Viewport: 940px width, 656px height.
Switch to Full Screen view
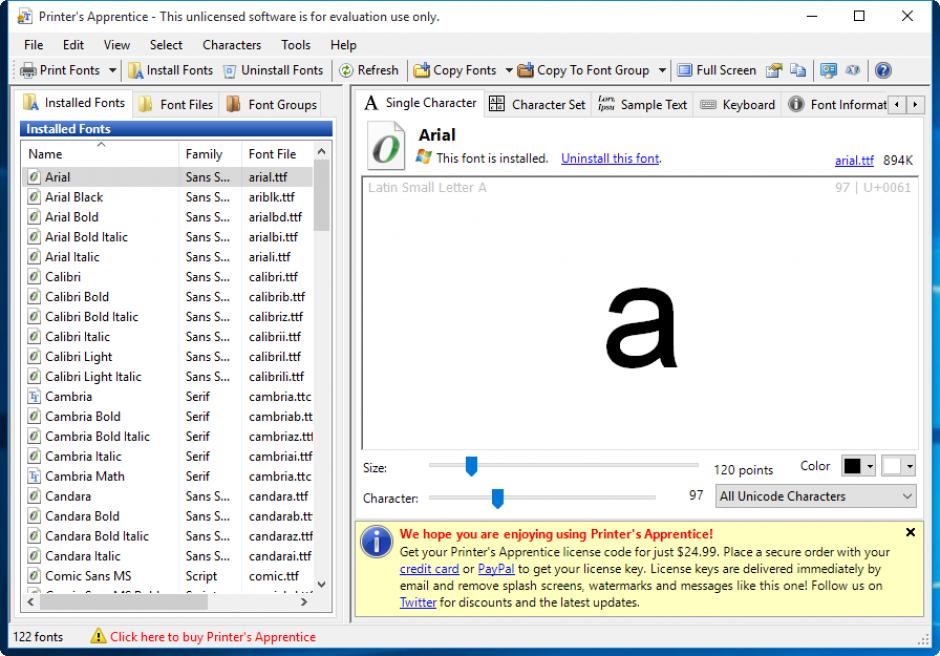pyautogui.click(x=716, y=70)
